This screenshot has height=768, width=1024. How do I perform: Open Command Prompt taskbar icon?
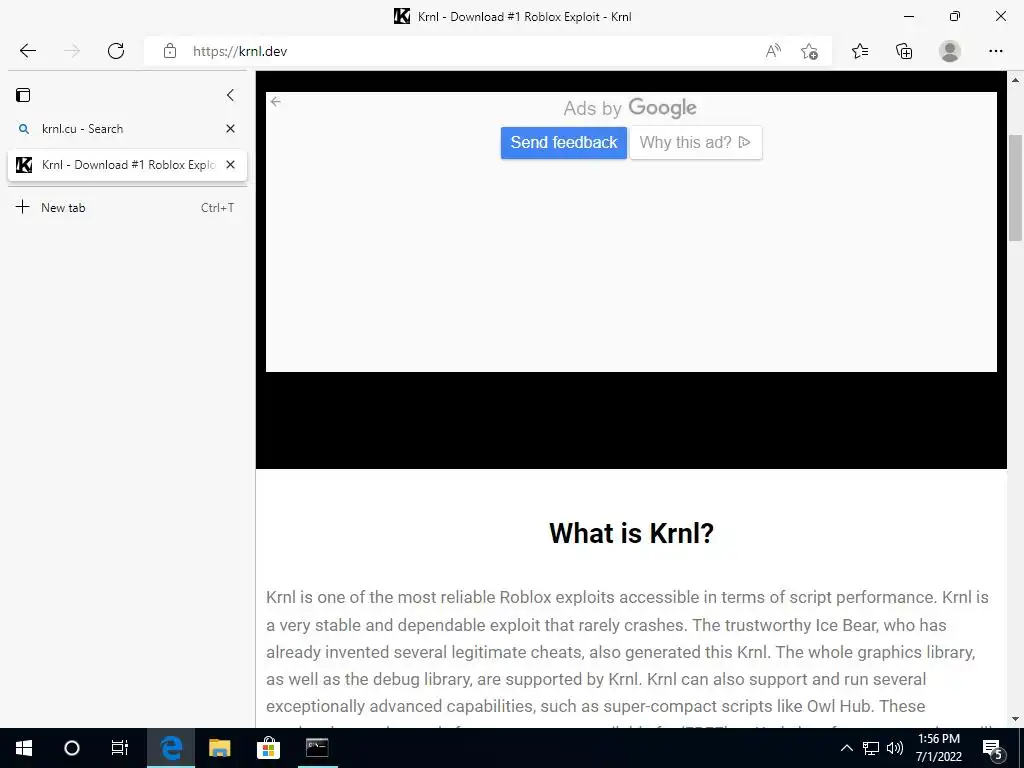[317, 748]
